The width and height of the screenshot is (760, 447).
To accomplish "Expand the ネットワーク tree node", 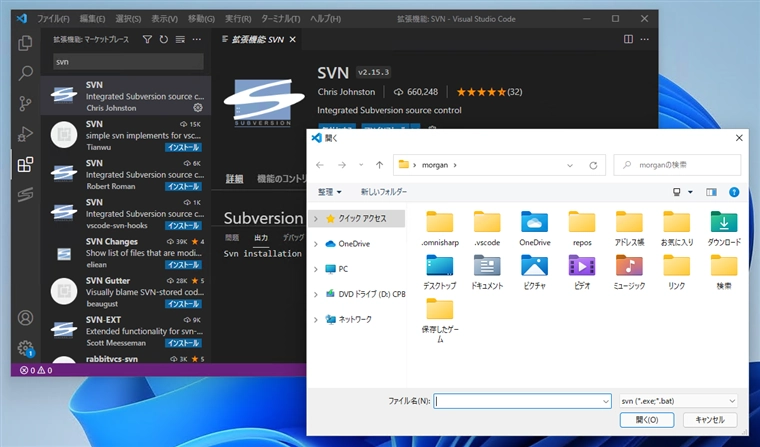I will [316, 319].
